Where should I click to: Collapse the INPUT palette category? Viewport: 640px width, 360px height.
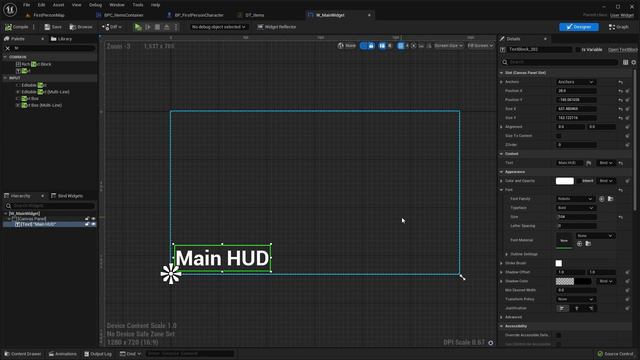click(x=5, y=78)
